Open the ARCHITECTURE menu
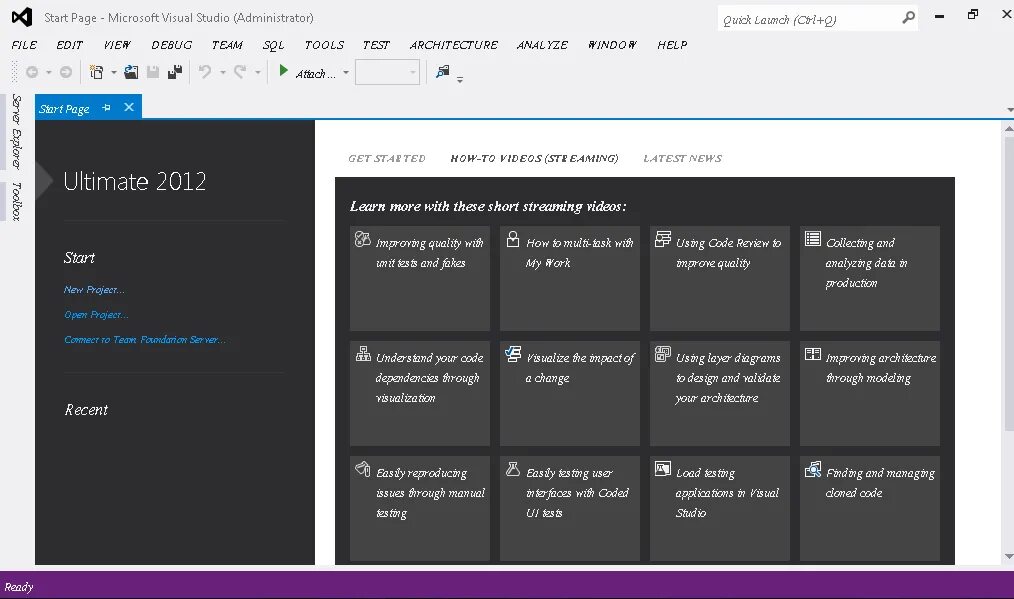 [x=453, y=45]
